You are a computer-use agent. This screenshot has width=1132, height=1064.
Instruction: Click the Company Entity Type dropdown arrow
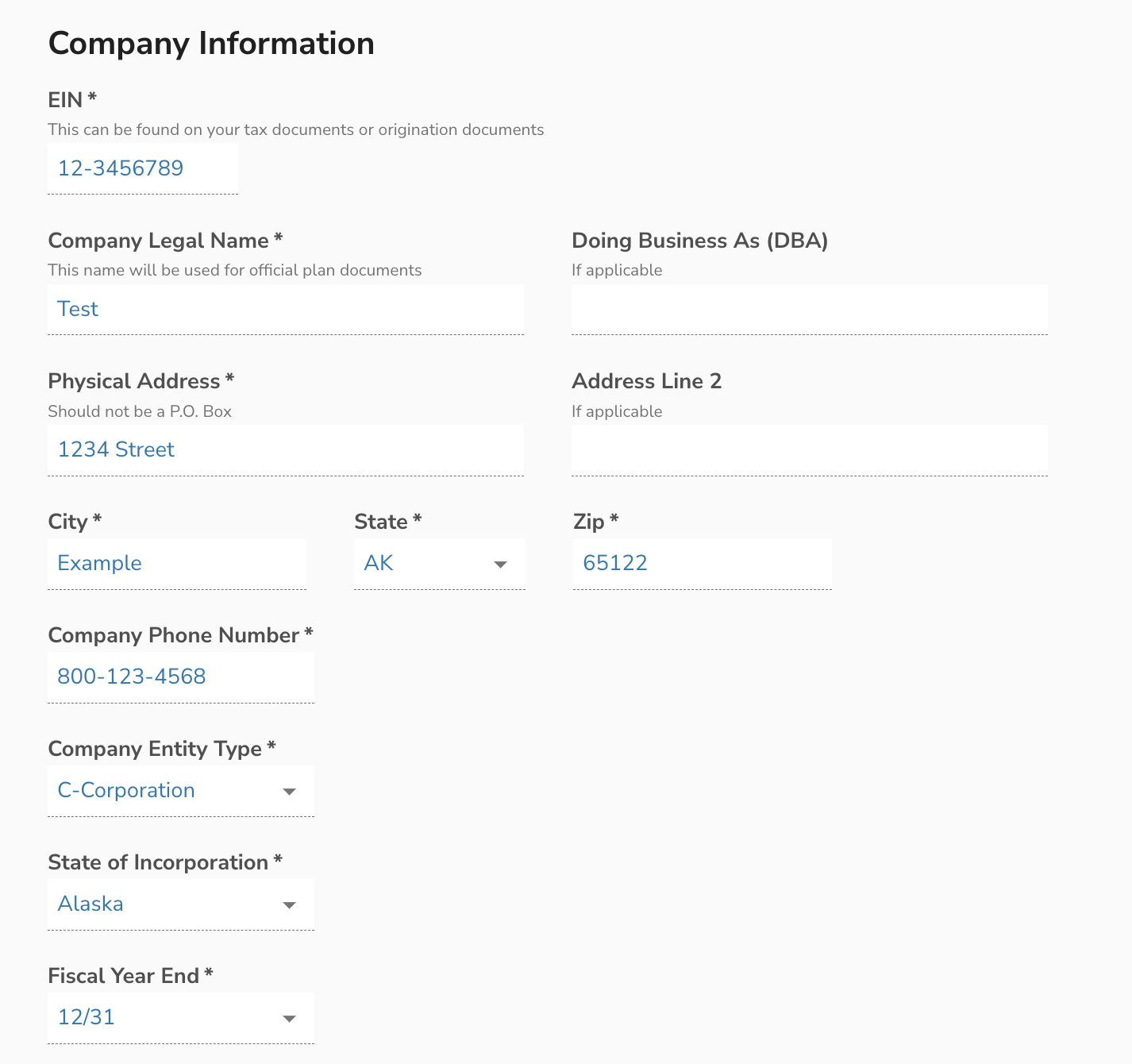[290, 791]
